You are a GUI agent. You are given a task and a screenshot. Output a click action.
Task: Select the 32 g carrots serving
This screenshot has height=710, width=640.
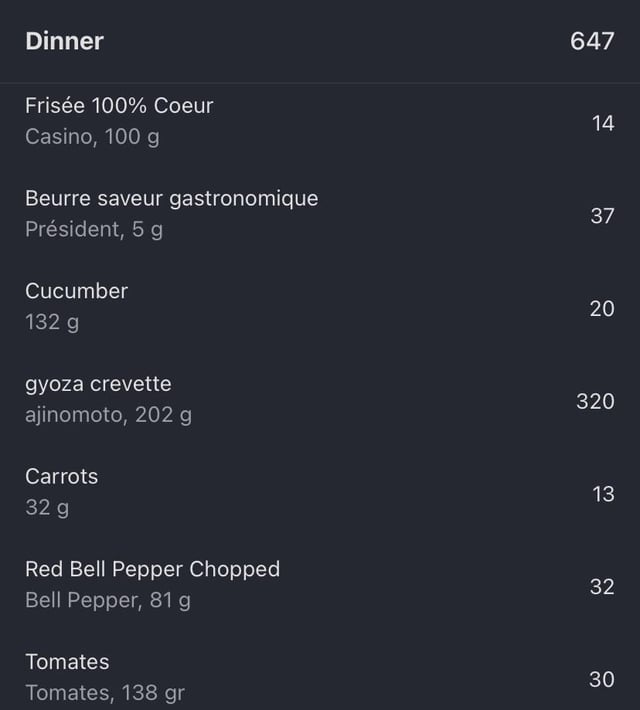click(x=47, y=508)
